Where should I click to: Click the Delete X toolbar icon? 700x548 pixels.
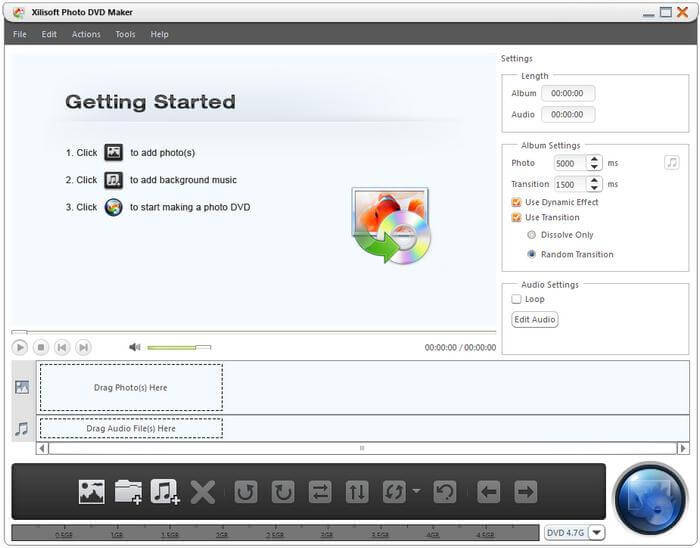click(x=203, y=492)
